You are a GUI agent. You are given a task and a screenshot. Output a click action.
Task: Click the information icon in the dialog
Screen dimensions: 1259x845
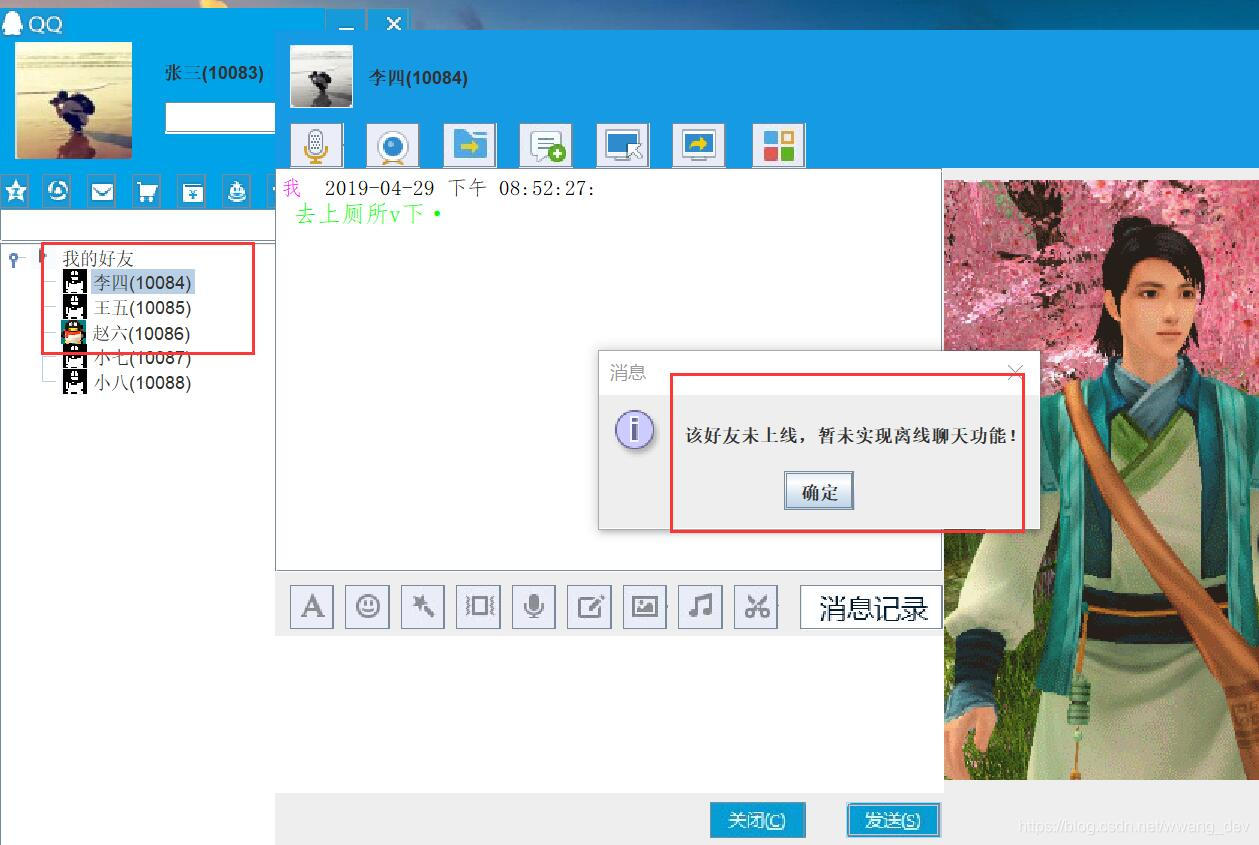pyautogui.click(x=635, y=430)
